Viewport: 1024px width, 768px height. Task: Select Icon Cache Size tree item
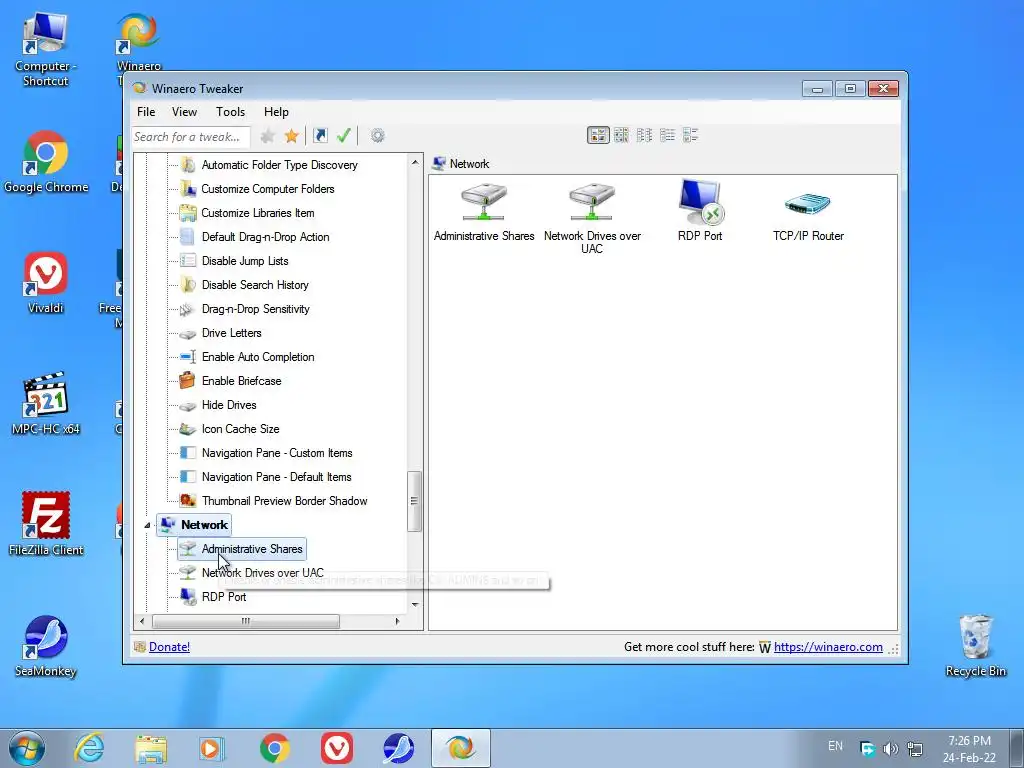coord(240,429)
